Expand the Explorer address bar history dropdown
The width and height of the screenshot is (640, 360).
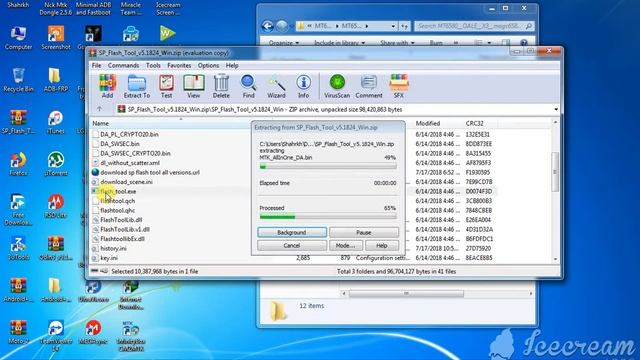pos(393,26)
